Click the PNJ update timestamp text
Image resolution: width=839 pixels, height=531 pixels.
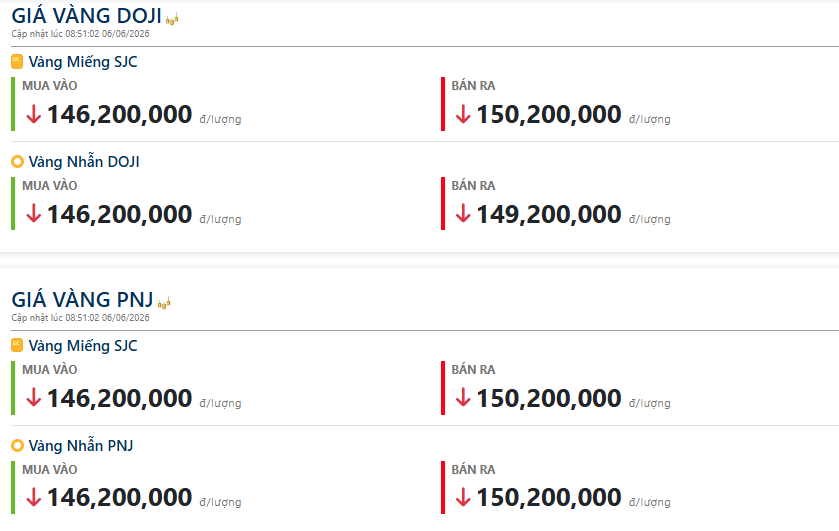[80, 317]
